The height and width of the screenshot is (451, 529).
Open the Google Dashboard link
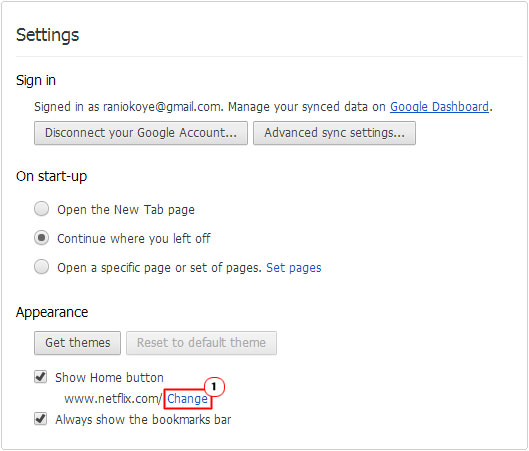click(x=439, y=107)
